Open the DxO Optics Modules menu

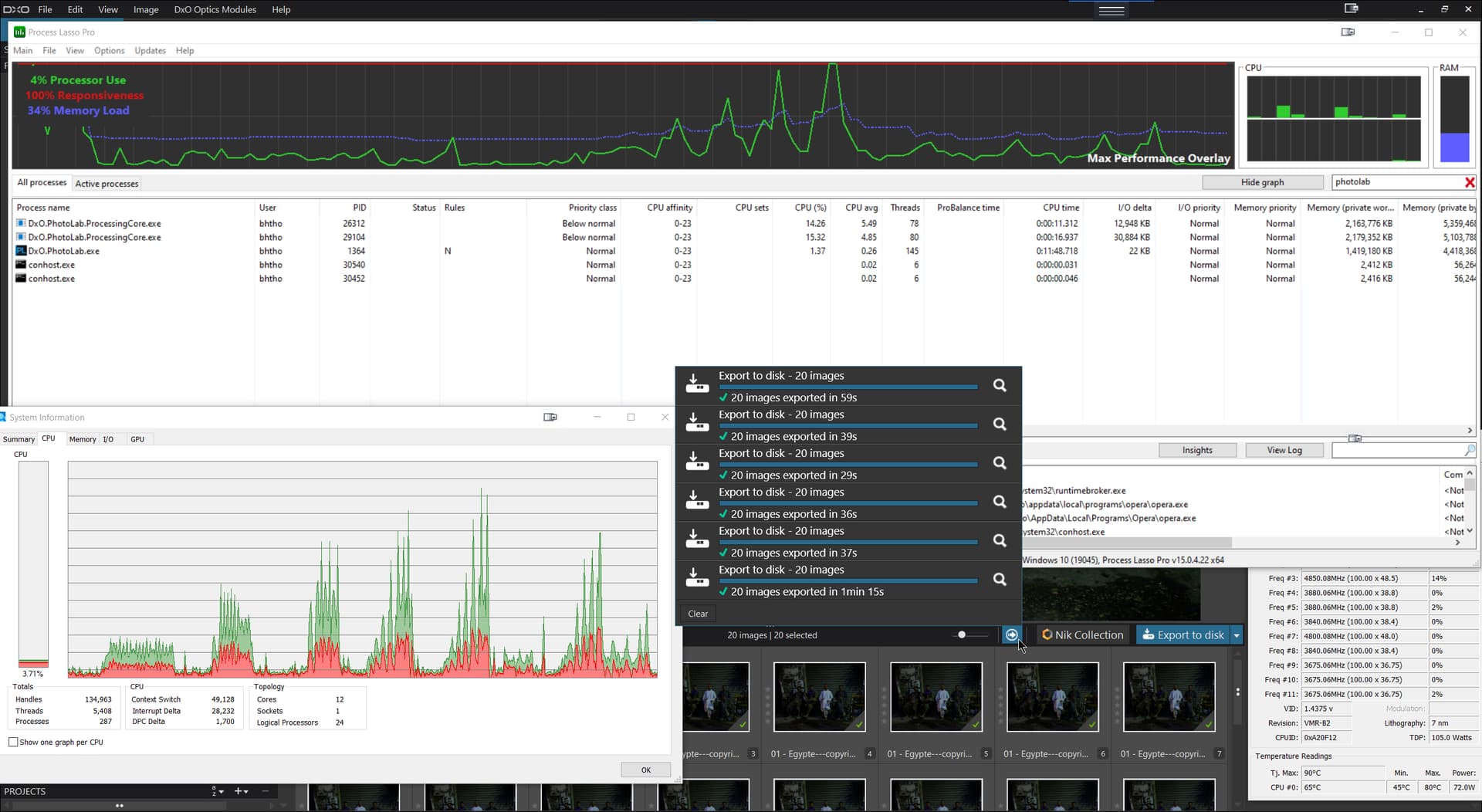click(215, 9)
